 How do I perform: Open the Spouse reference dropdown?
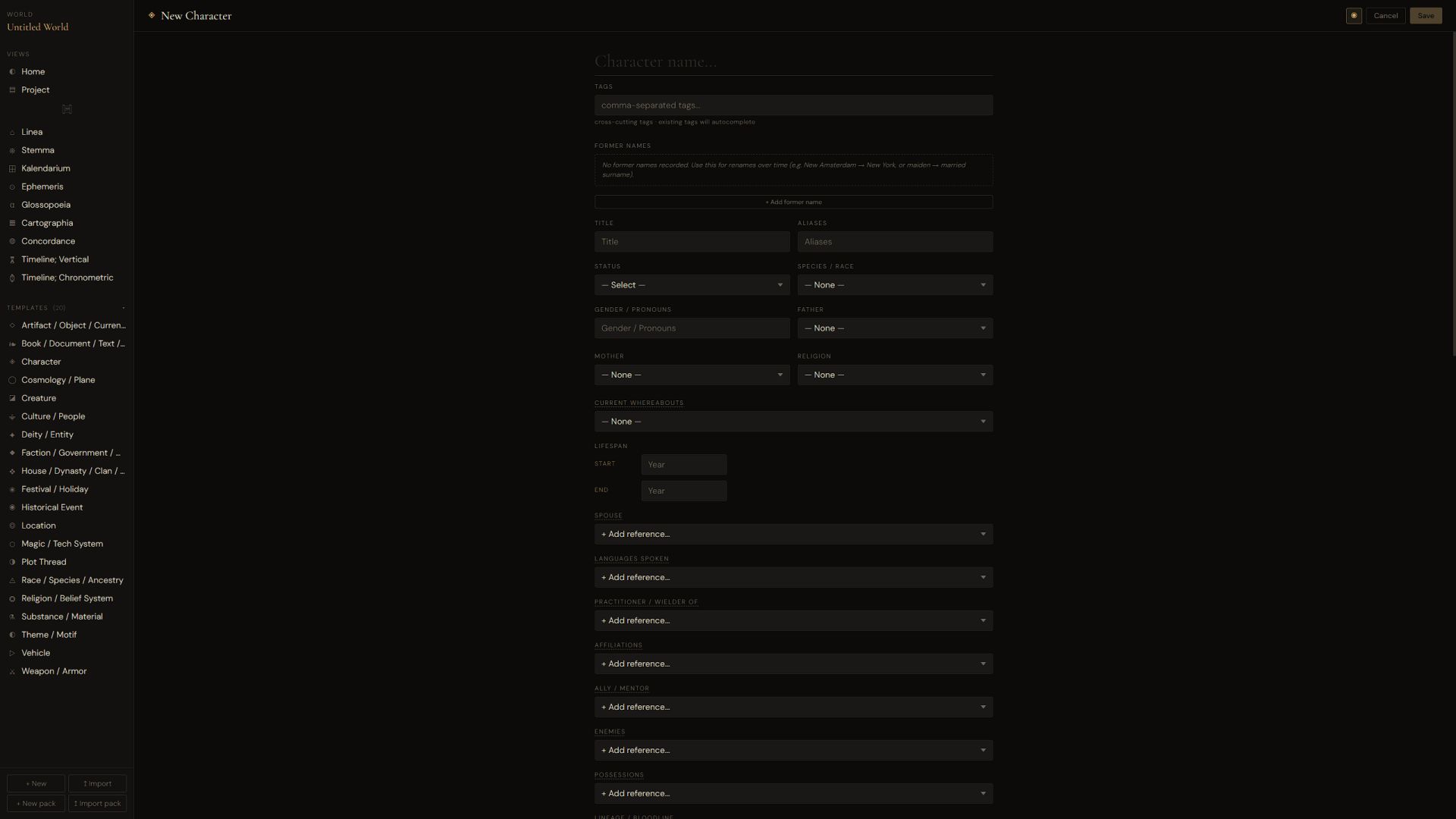pos(793,534)
